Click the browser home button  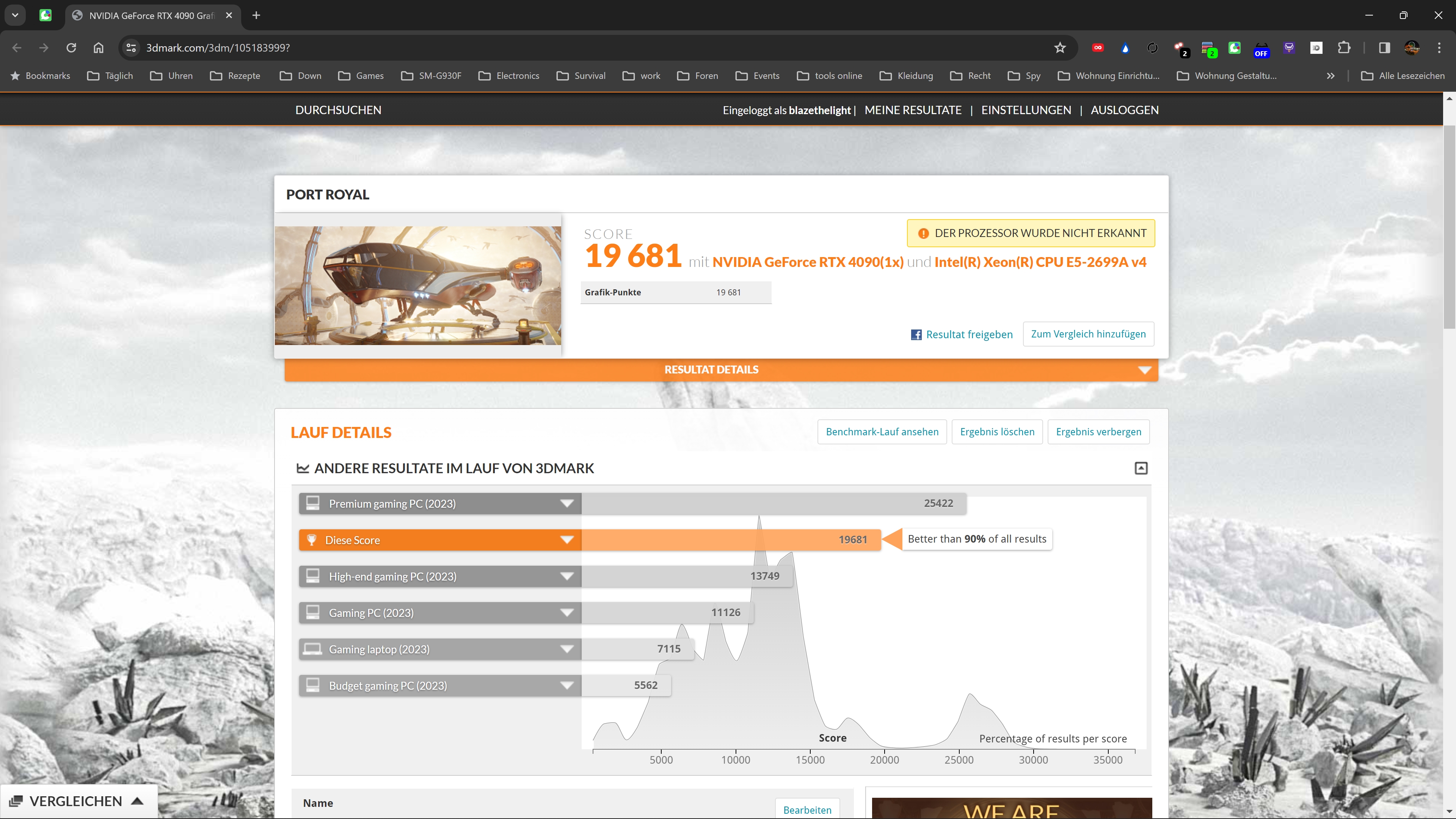(x=98, y=47)
